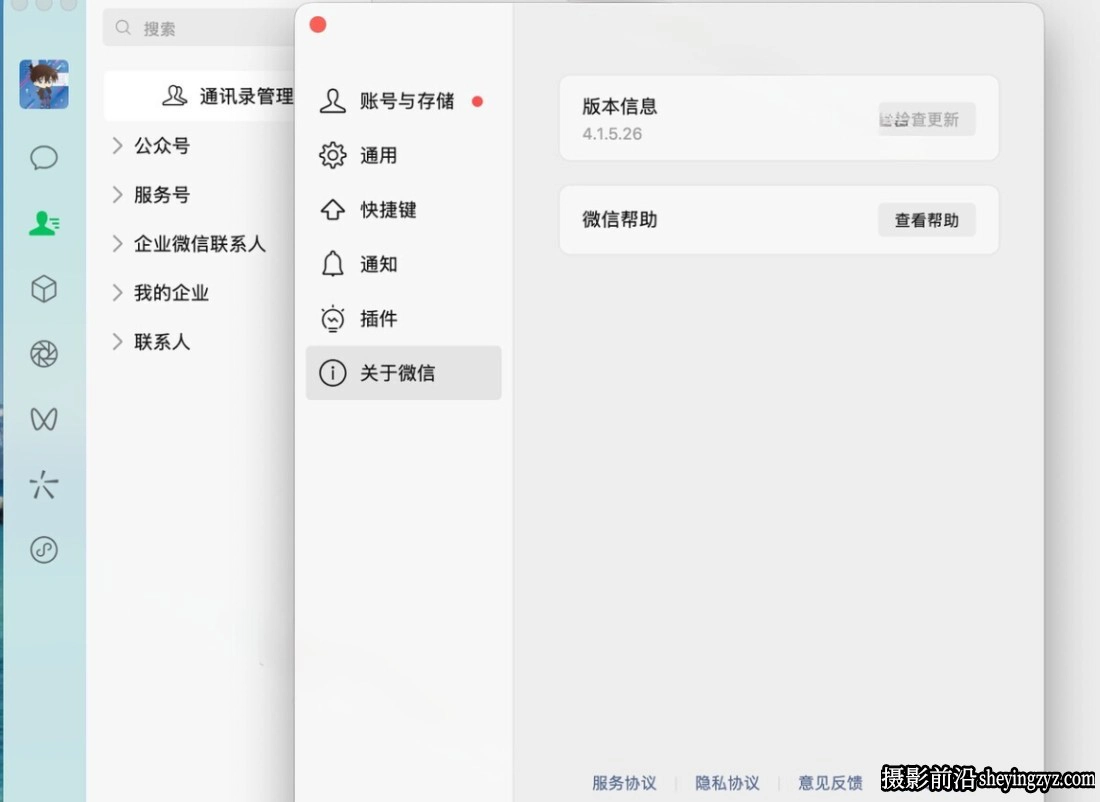Screen dimensions: 1100x802
Task: Open the Channels butterfly icon
Action: (43, 419)
